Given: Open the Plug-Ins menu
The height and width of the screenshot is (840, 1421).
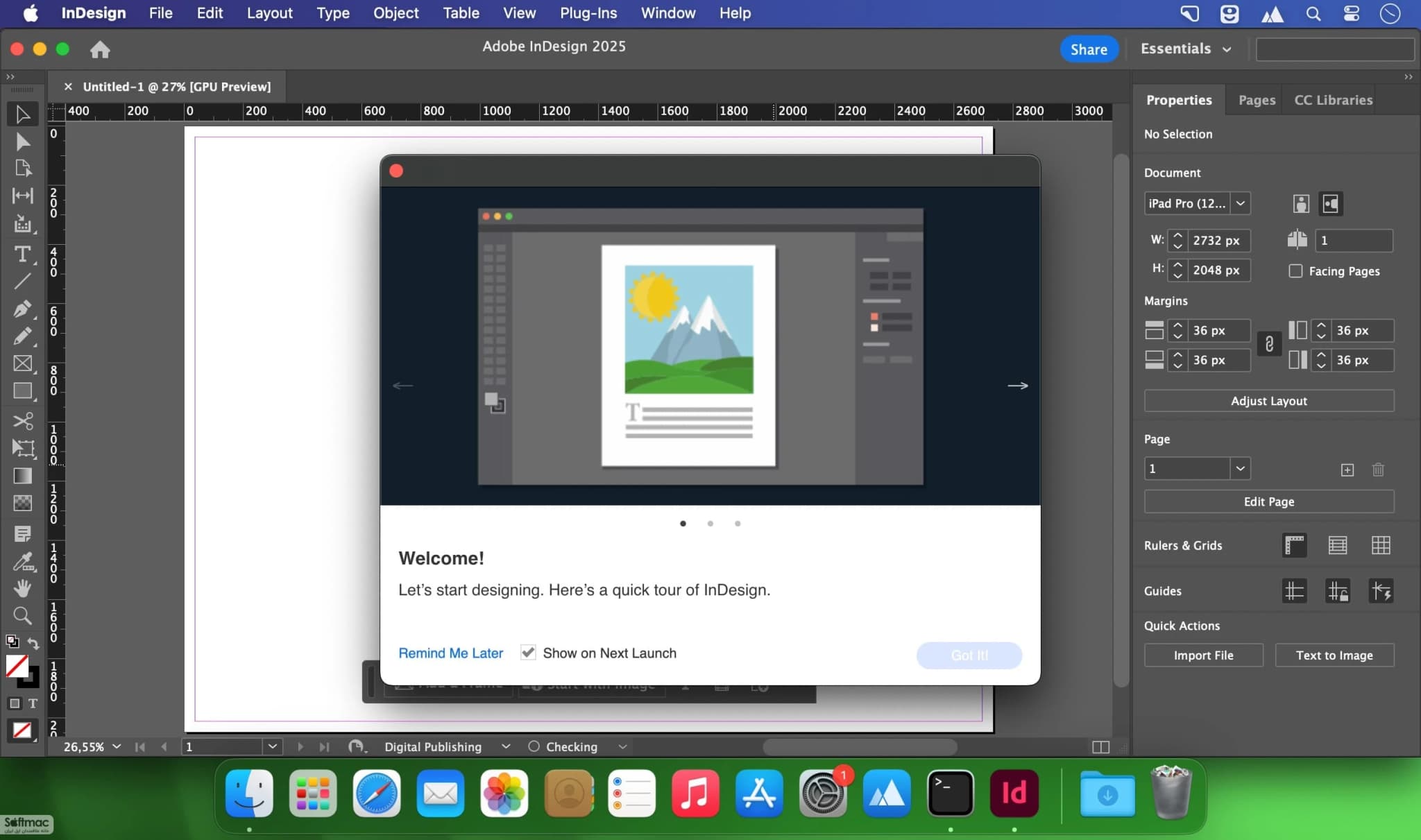Looking at the screenshot, I should click(x=588, y=13).
